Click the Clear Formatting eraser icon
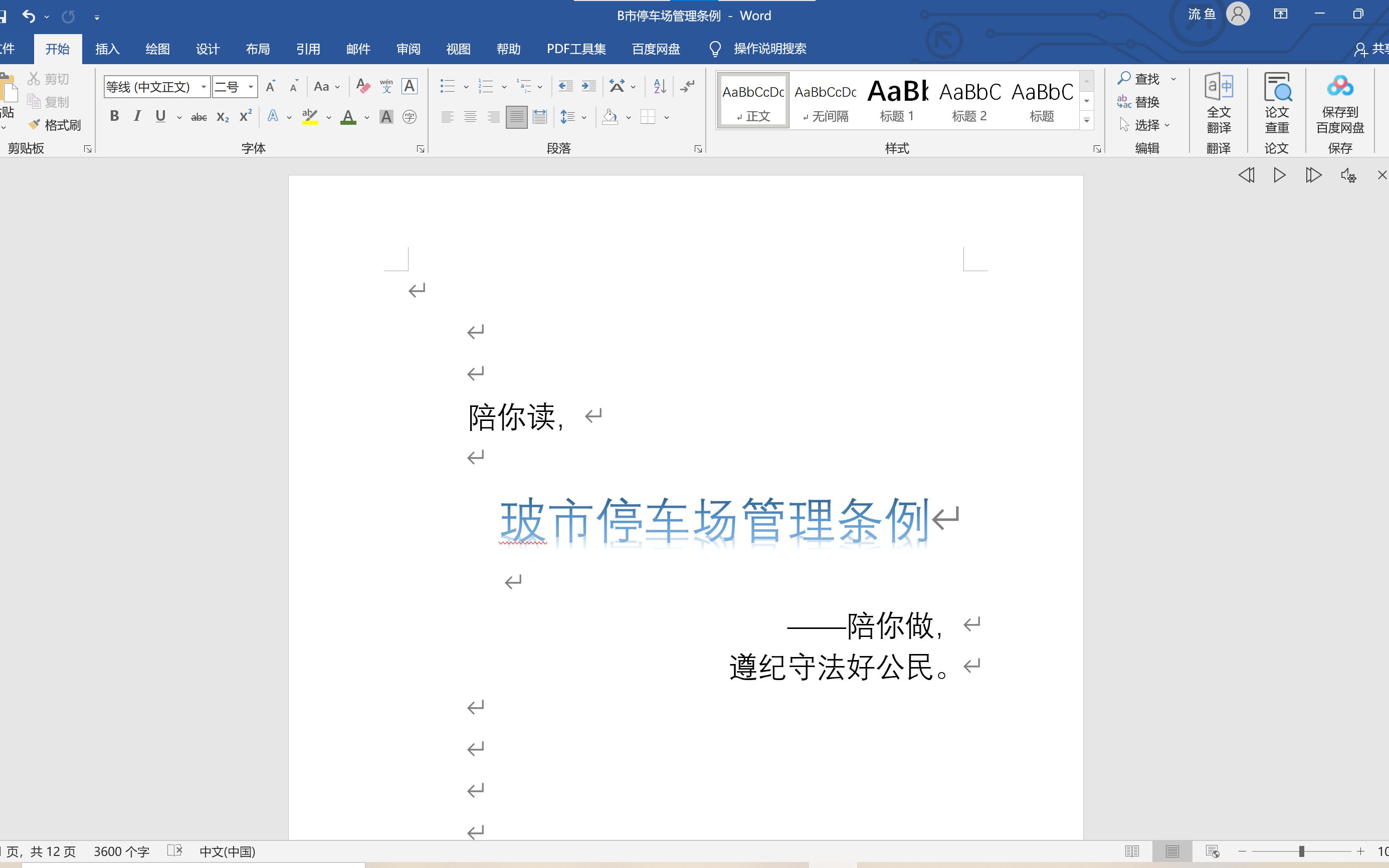1389x868 pixels. pyautogui.click(x=363, y=87)
